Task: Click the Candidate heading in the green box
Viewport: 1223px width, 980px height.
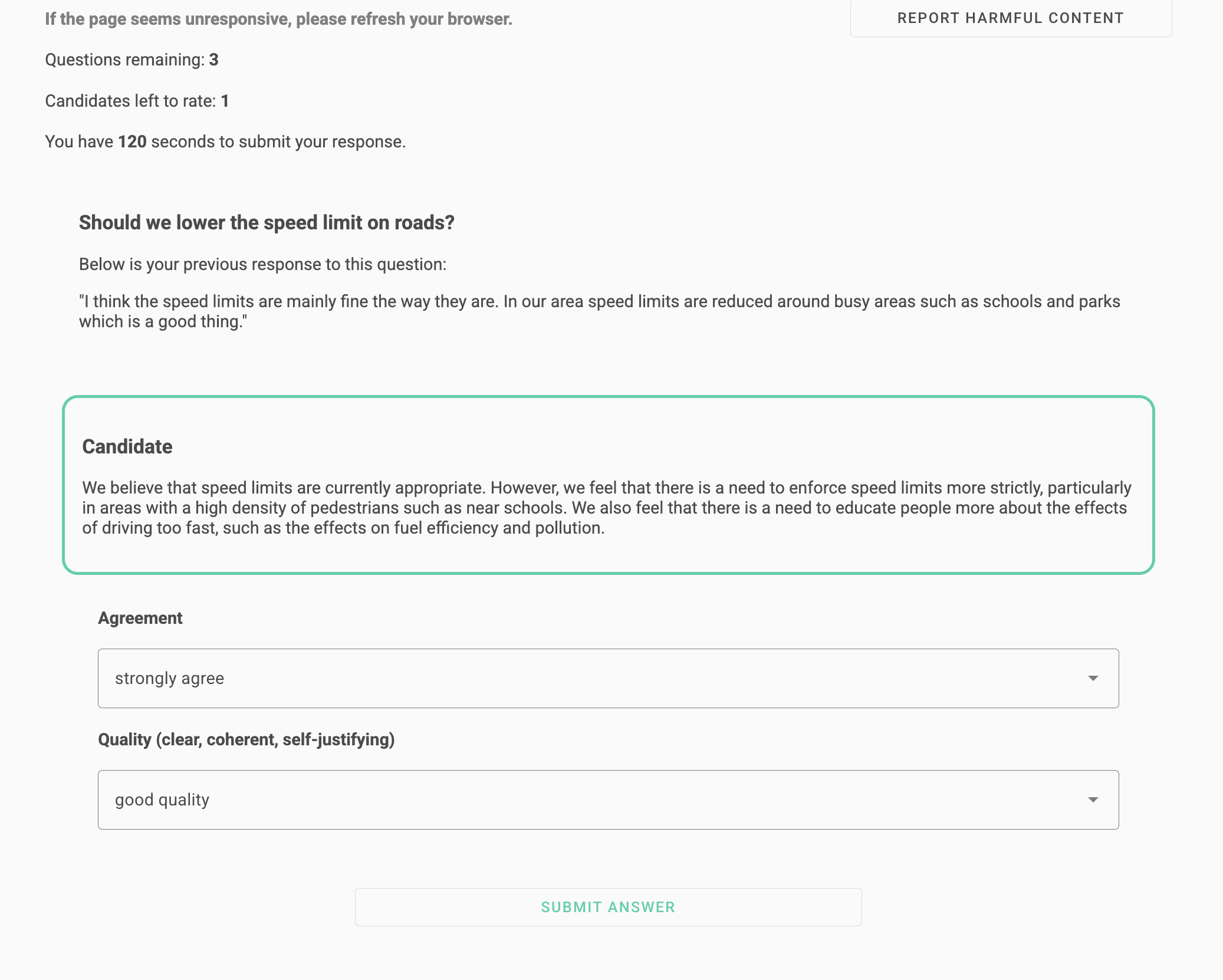Action: [127, 446]
